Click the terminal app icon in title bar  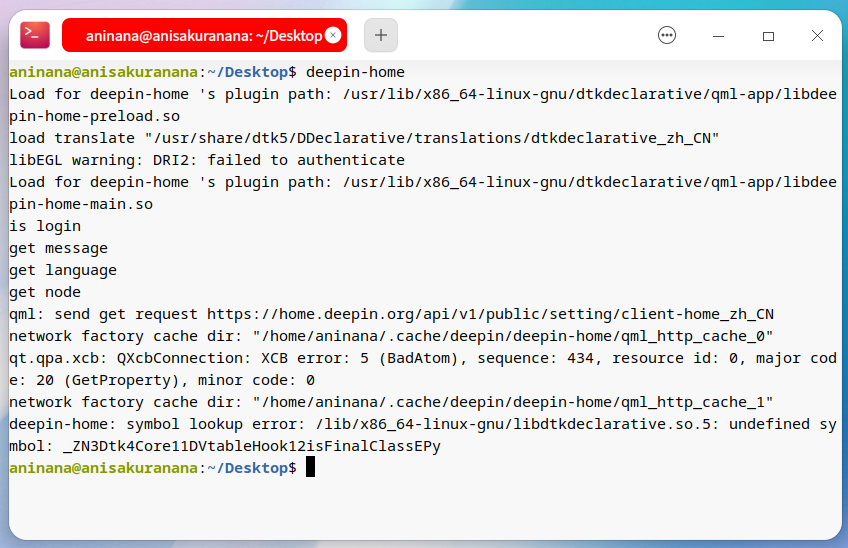click(35, 35)
